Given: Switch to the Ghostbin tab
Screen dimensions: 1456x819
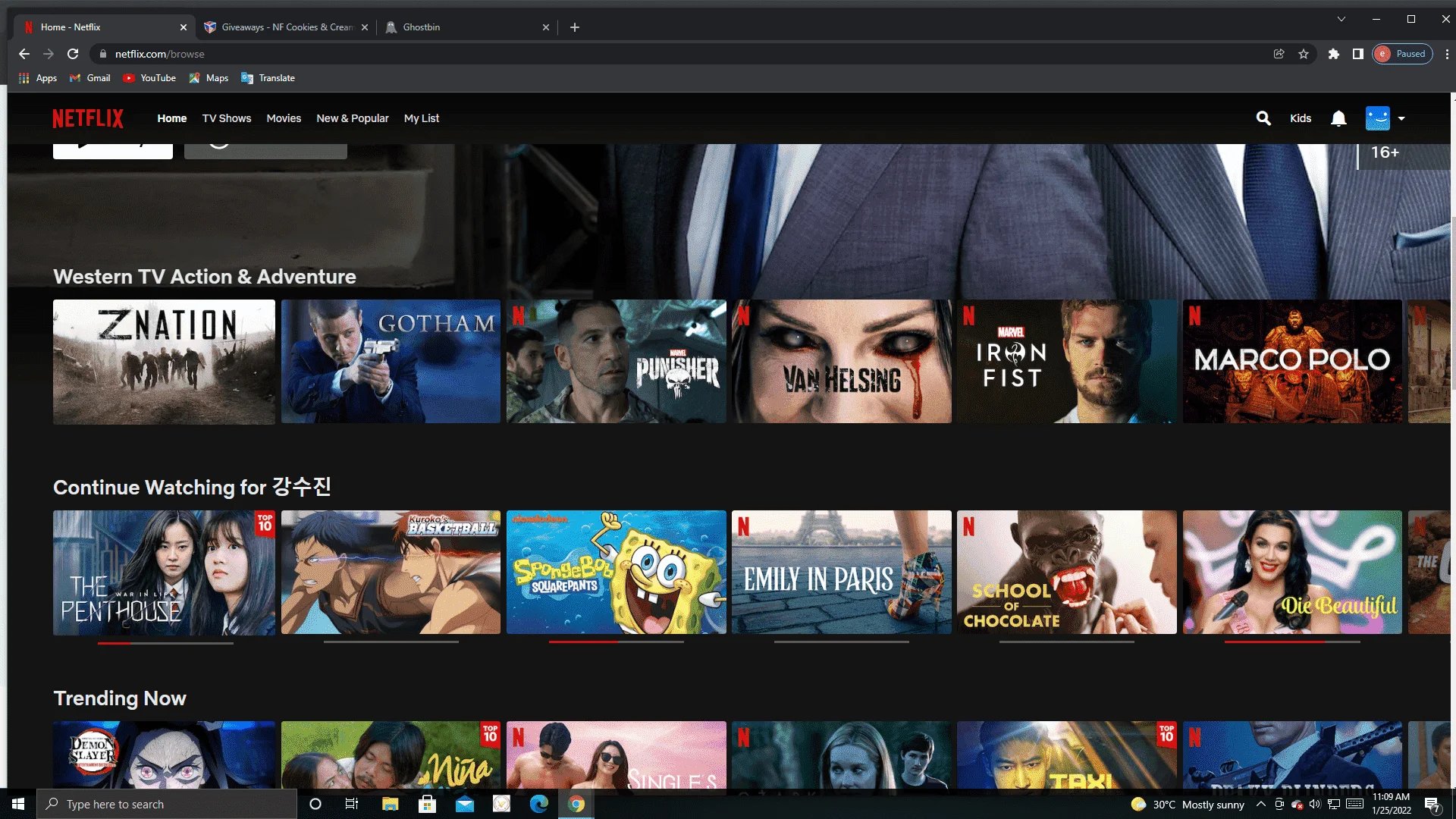Looking at the screenshot, I should pos(466,27).
